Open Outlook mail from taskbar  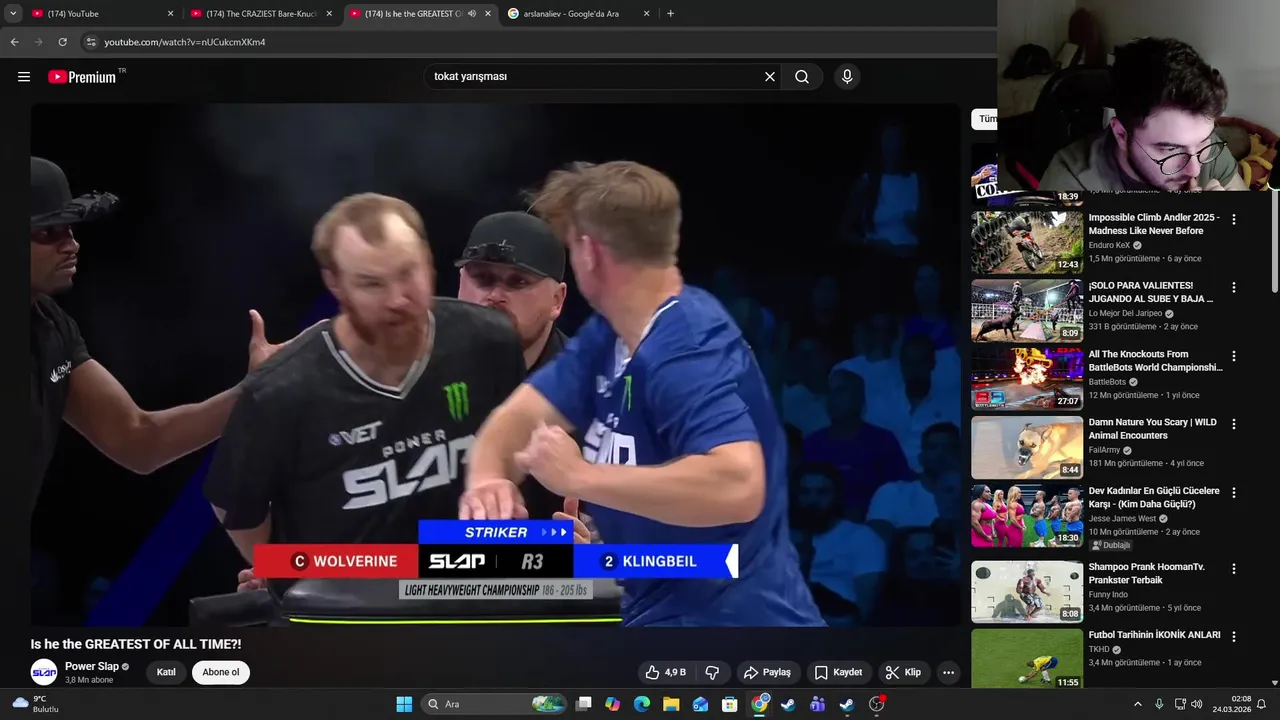point(700,704)
